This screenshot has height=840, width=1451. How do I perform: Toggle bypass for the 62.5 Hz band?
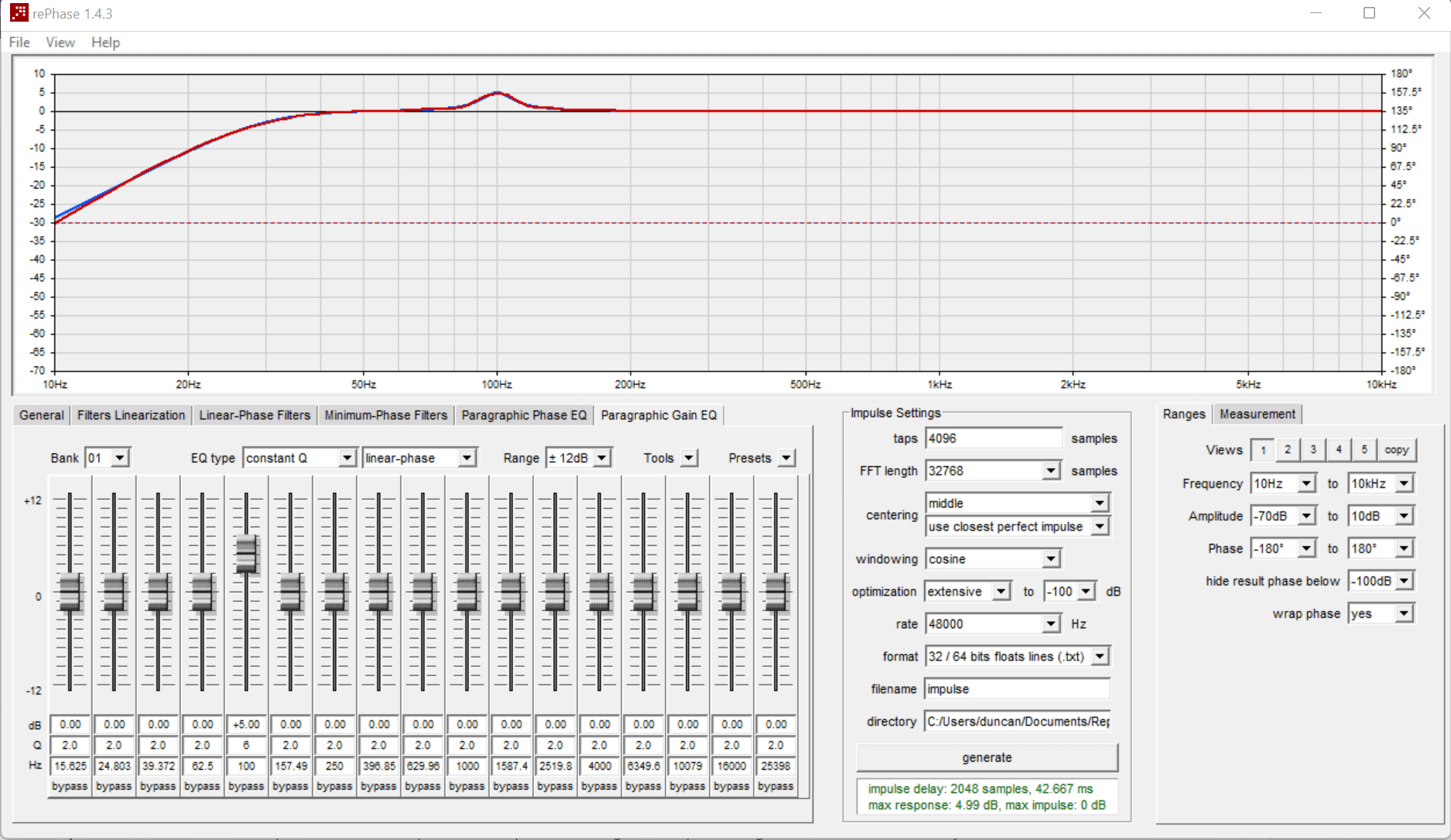pyautogui.click(x=202, y=786)
